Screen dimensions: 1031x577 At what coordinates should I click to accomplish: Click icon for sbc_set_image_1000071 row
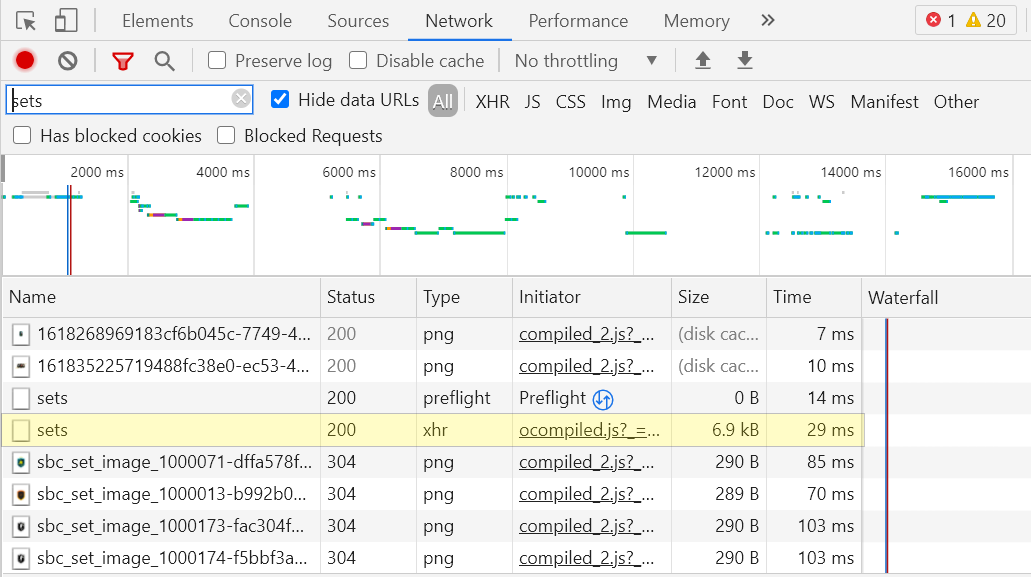(x=21, y=463)
